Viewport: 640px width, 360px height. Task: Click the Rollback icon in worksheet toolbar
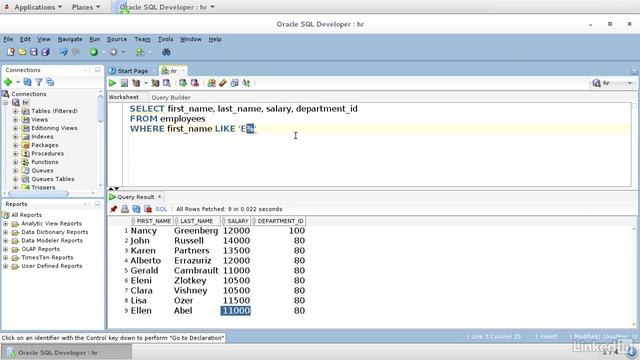point(195,83)
